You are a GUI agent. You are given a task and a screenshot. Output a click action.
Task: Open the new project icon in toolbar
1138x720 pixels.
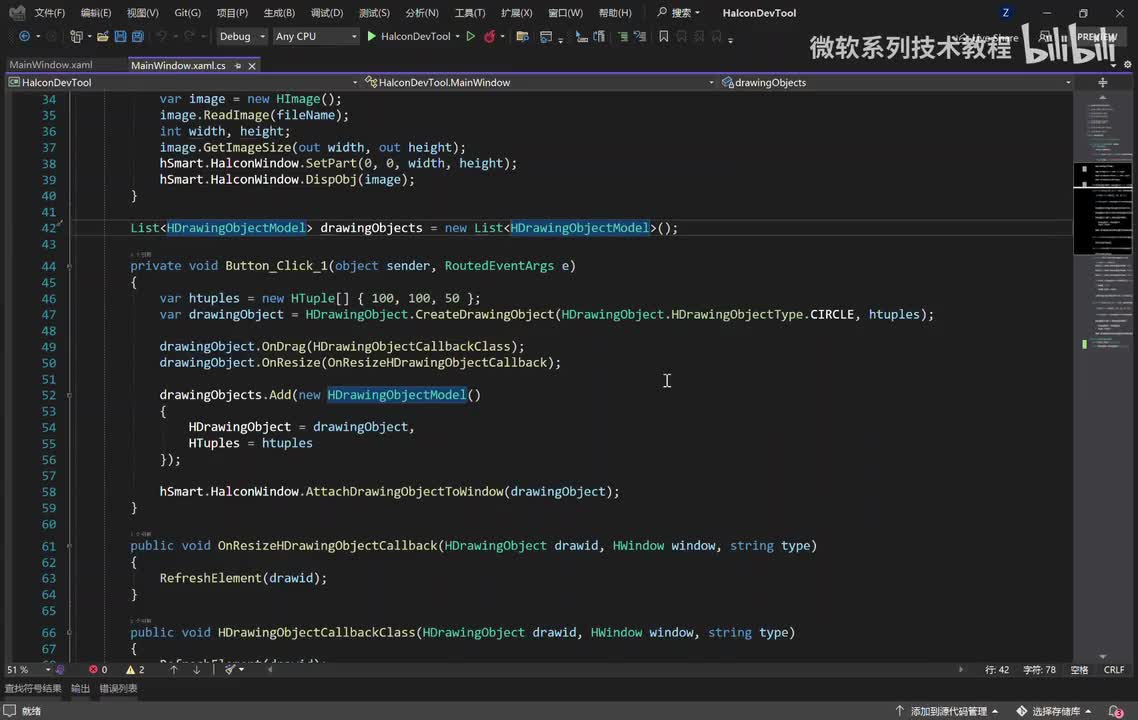click(x=75, y=36)
